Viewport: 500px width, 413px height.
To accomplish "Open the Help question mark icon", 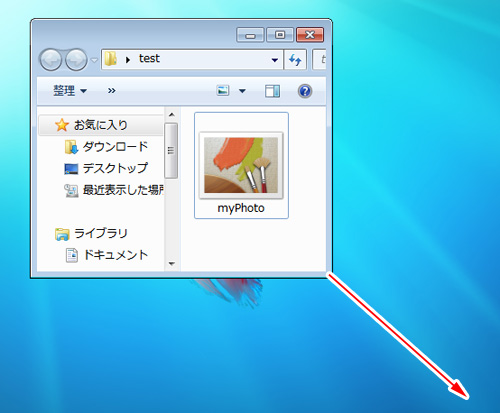I will (305, 91).
